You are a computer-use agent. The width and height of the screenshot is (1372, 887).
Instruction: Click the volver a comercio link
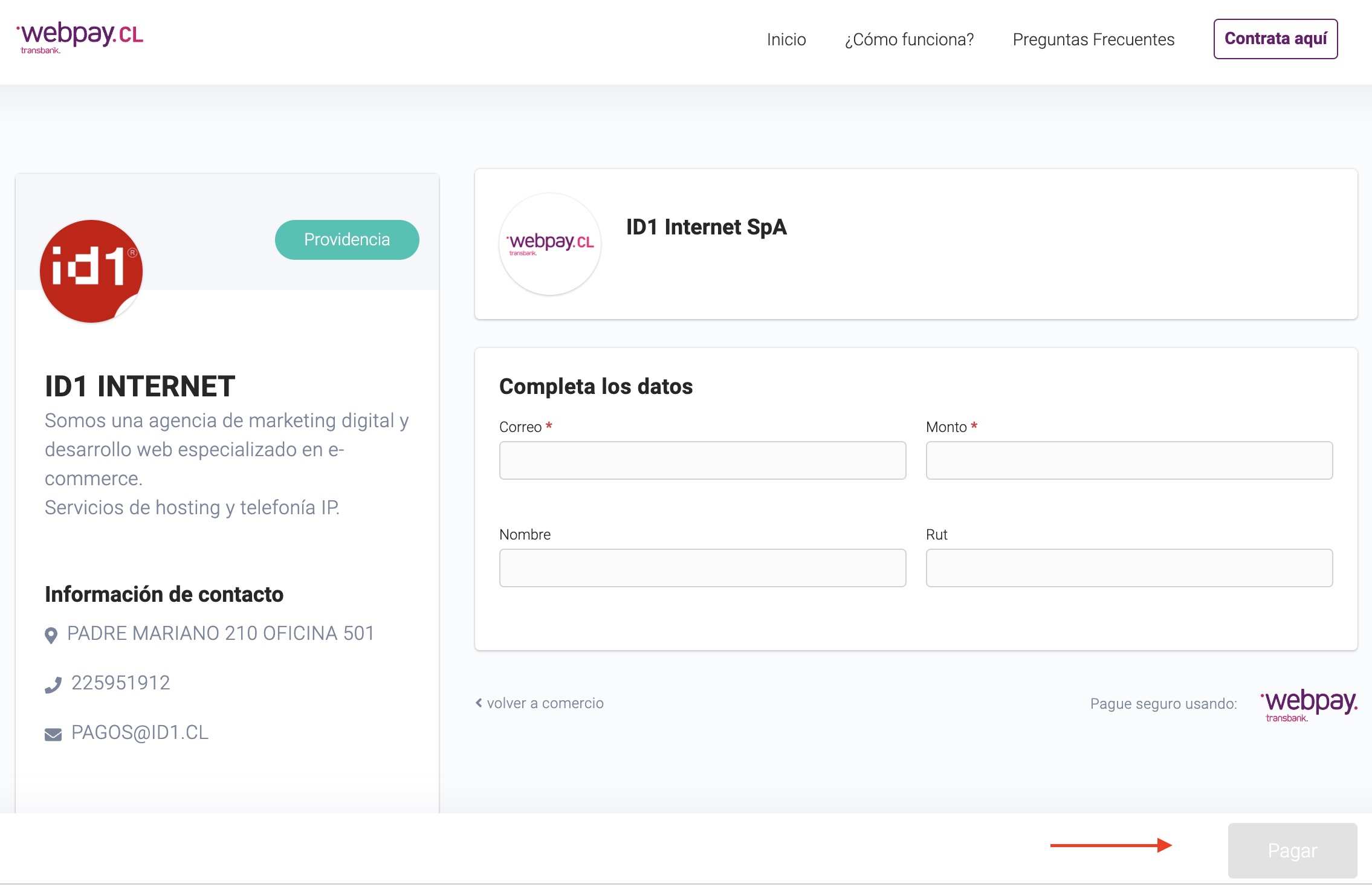tap(545, 703)
